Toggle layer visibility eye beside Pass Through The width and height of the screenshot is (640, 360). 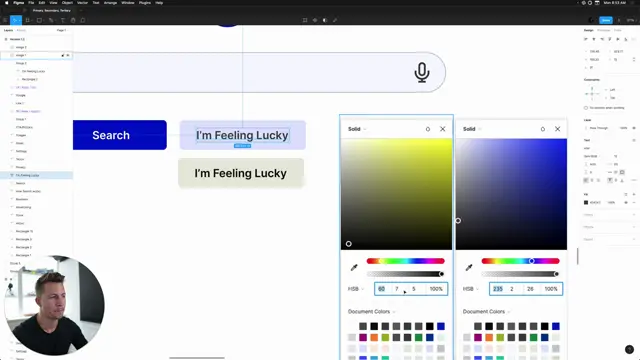(634, 128)
